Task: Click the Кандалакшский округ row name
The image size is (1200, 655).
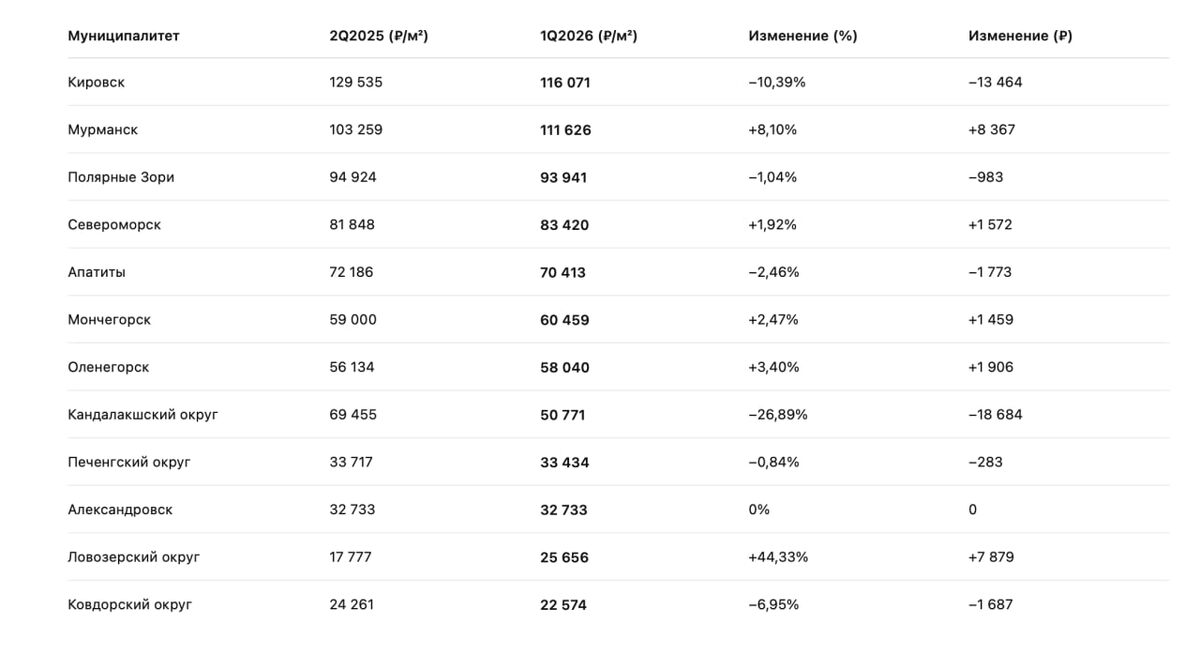Action: click(143, 415)
